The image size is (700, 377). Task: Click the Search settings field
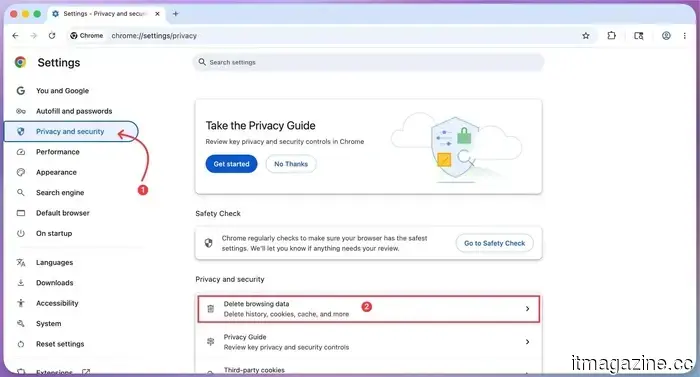point(369,62)
